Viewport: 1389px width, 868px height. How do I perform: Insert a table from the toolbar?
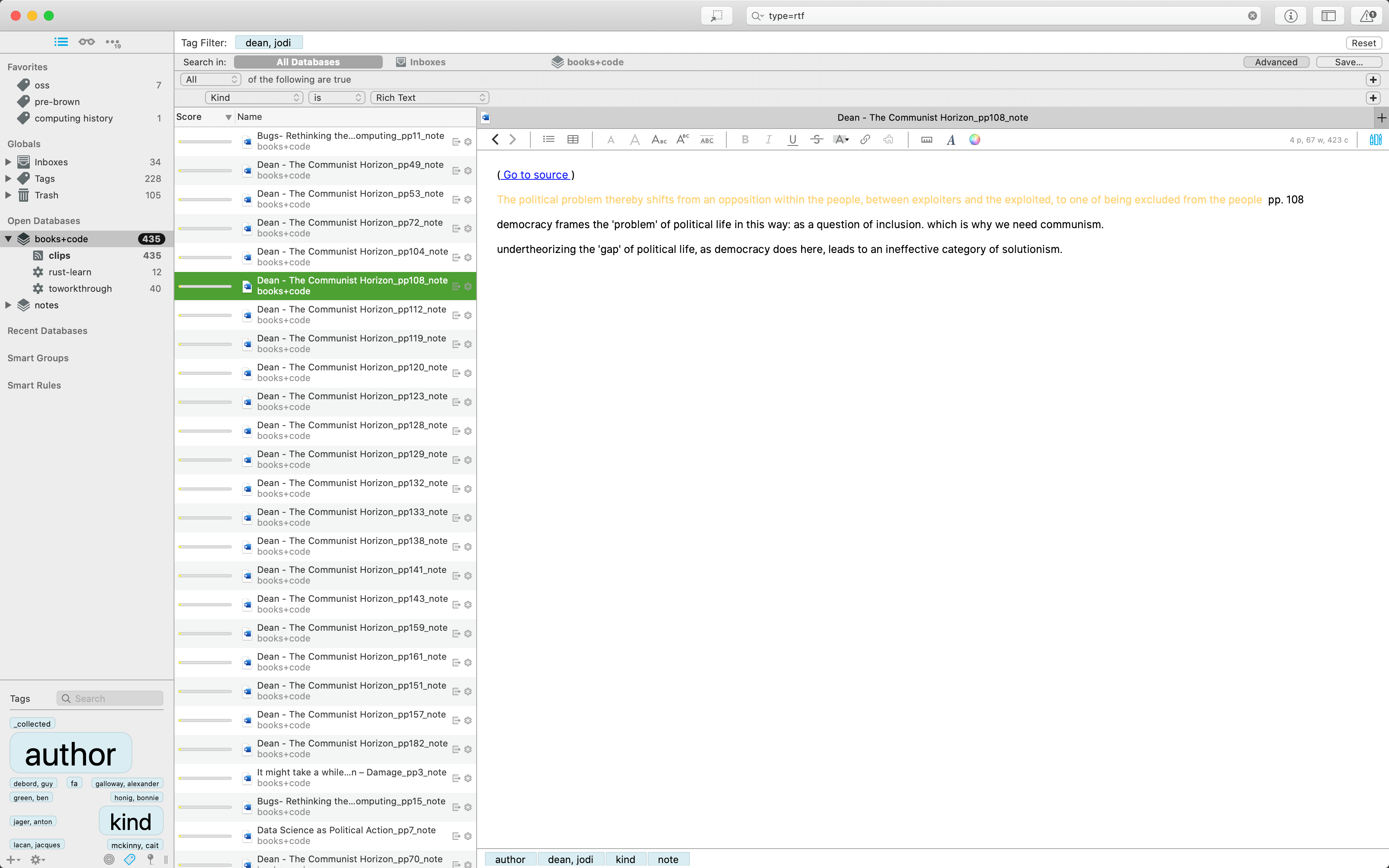(x=573, y=140)
